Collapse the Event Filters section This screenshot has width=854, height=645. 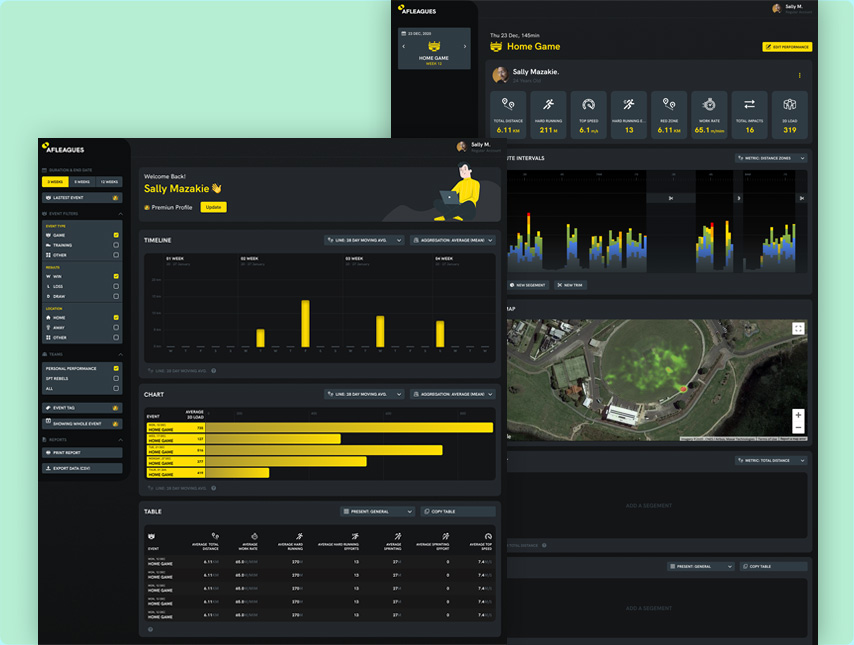click(120, 213)
